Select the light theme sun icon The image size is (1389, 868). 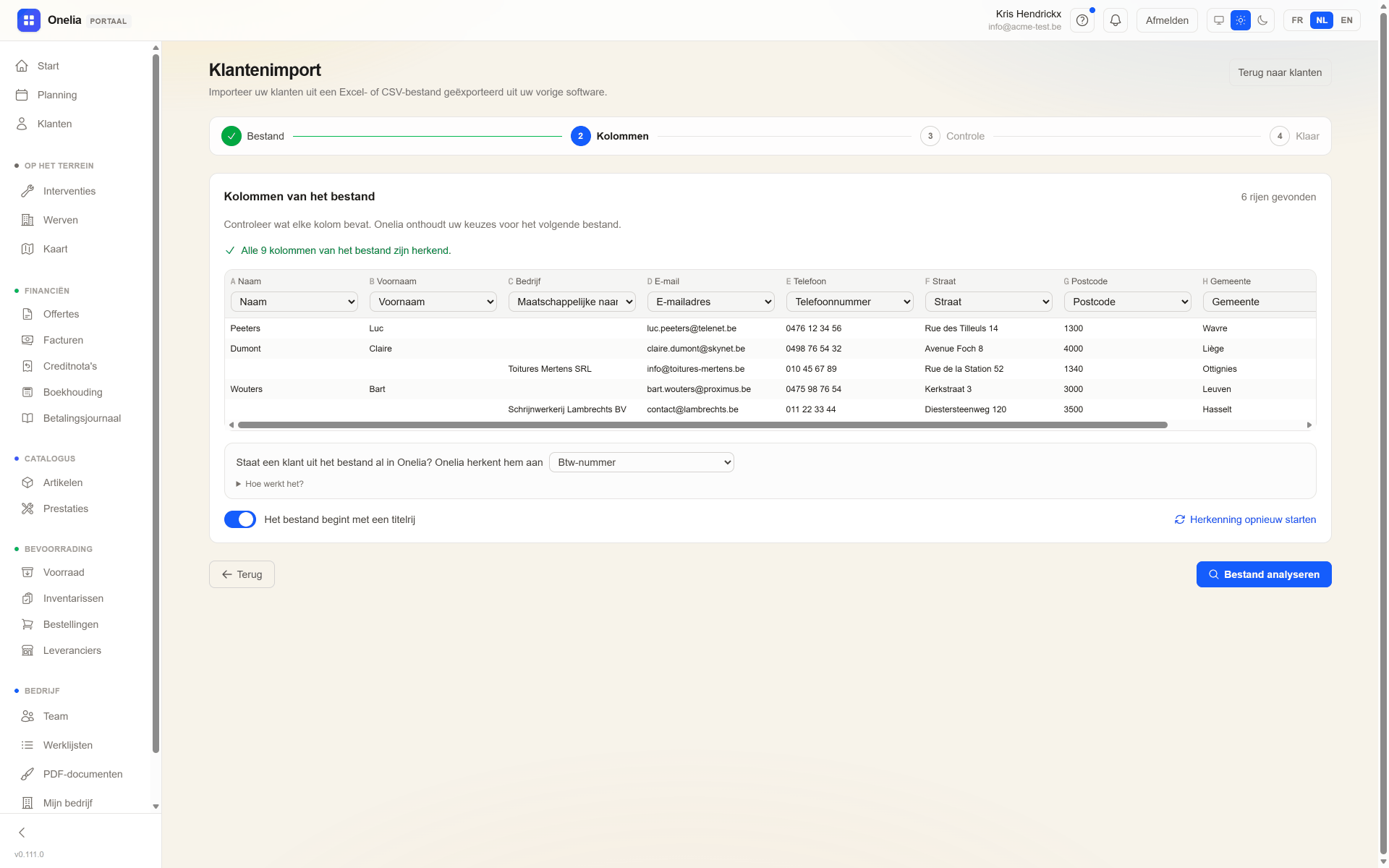(1241, 20)
